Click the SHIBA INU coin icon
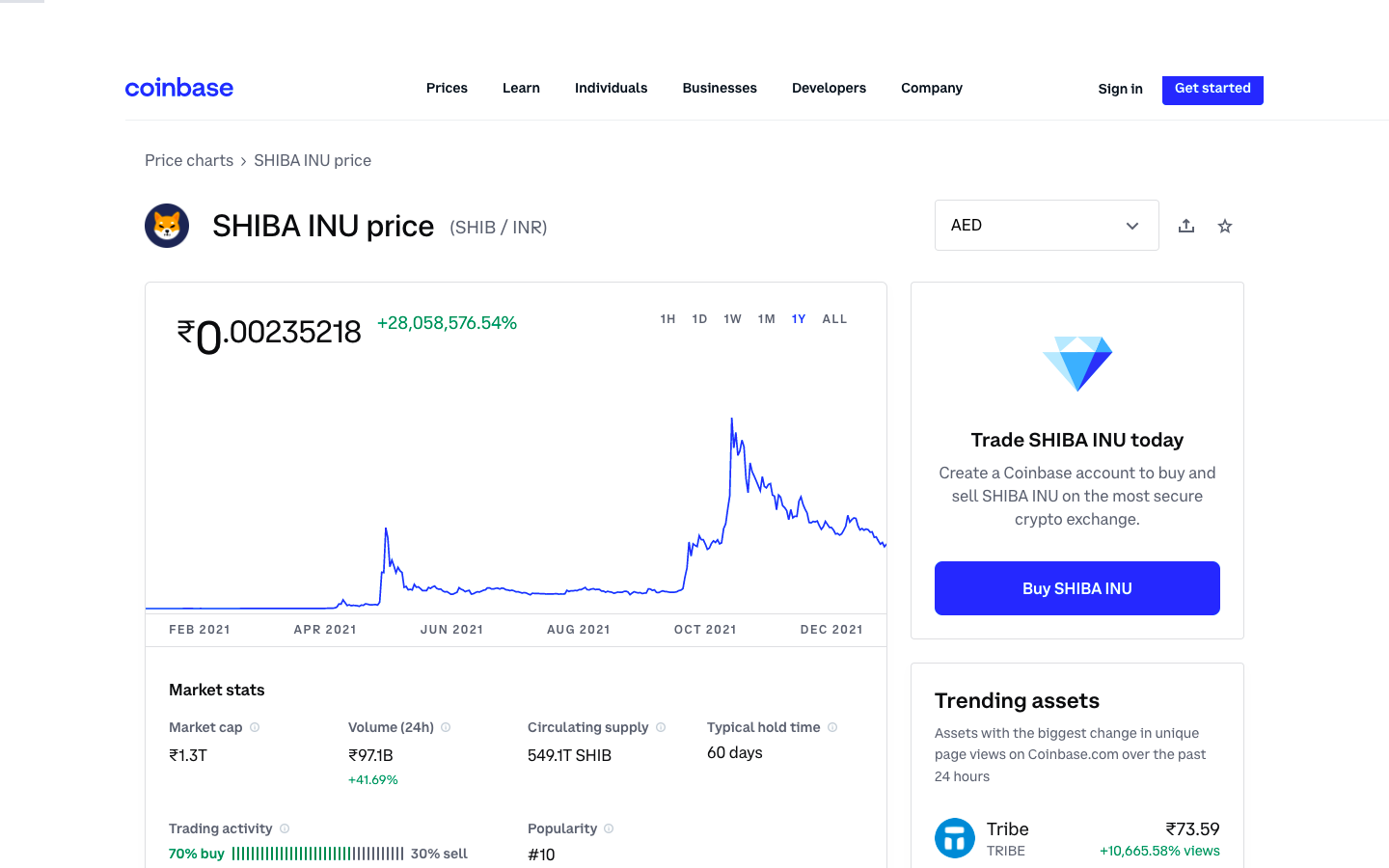This screenshot has width=1389, height=868. [x=167, y=226]
